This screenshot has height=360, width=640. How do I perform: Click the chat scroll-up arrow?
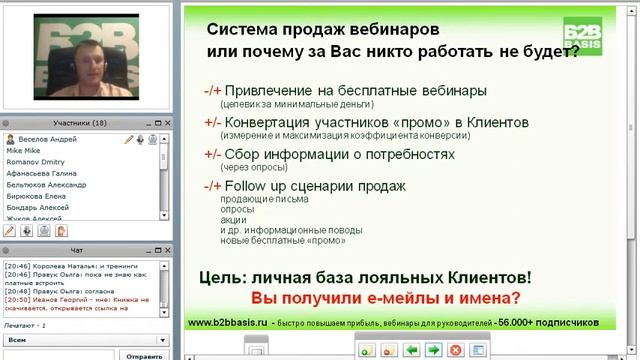click(164, 266)
